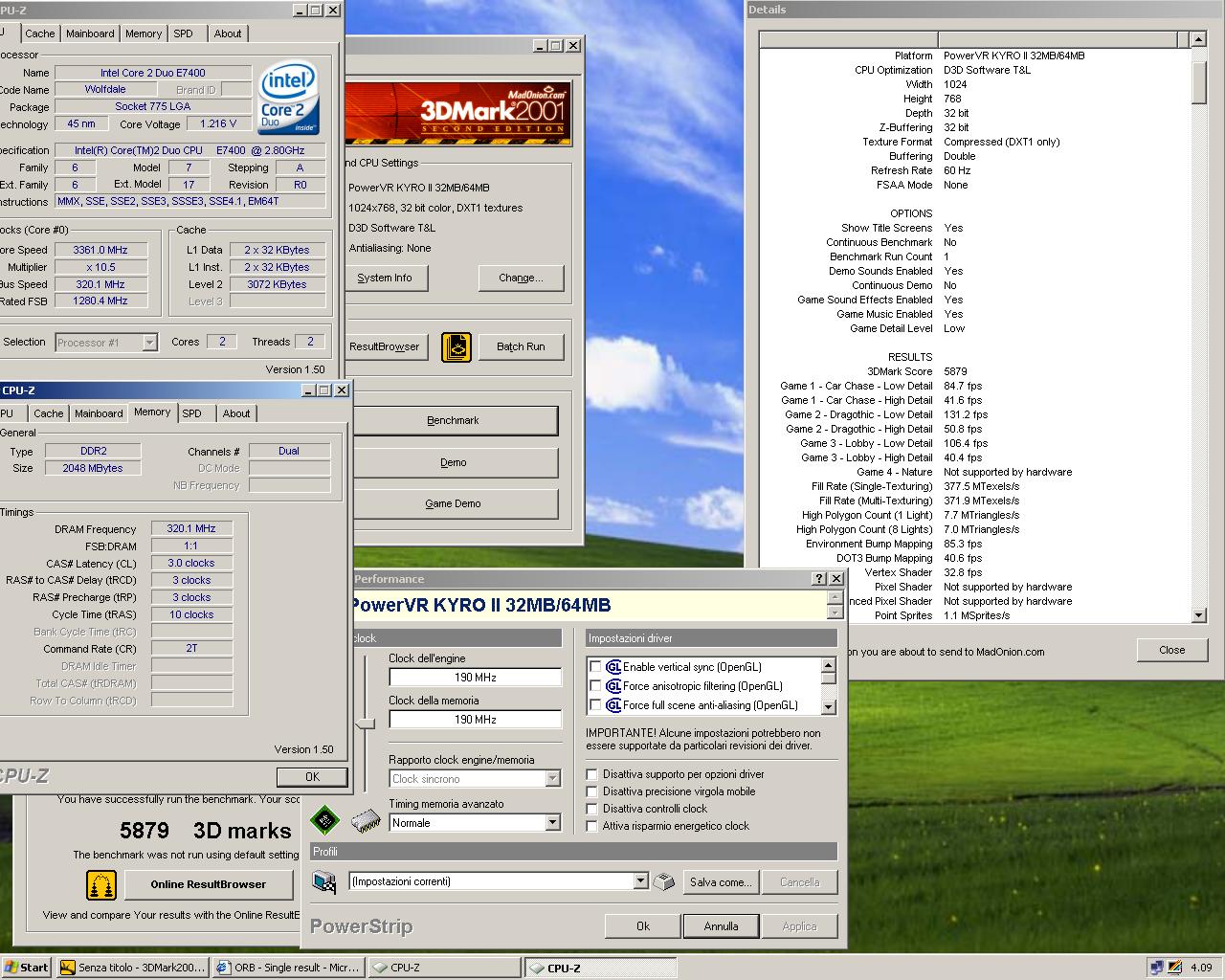Click Ok in PowerStrip dialog
Viewport: 1225px width, 980px height.
point(643,926)
